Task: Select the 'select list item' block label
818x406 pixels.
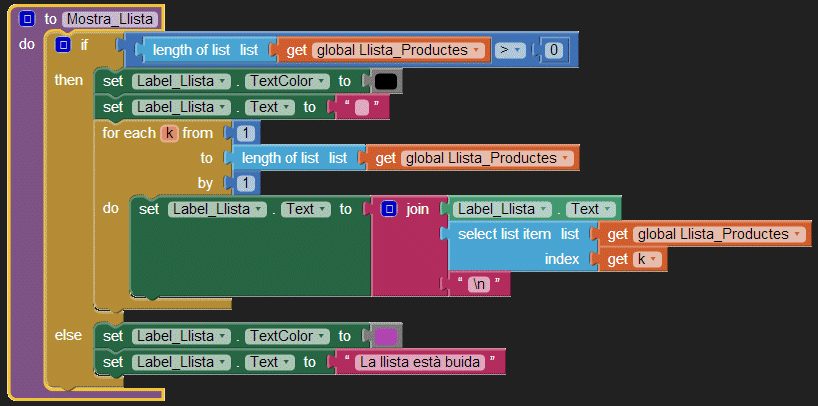Action: (x=504, y=234)
